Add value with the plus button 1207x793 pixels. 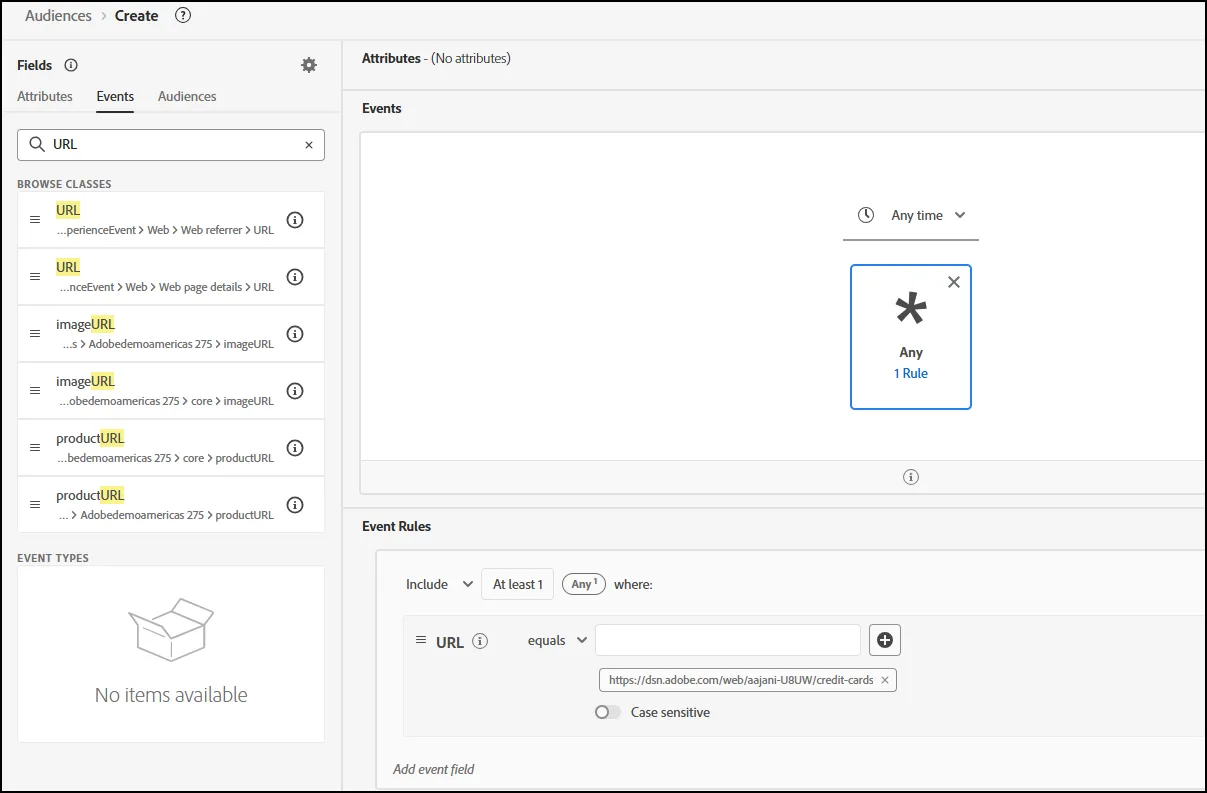[885, 640]
